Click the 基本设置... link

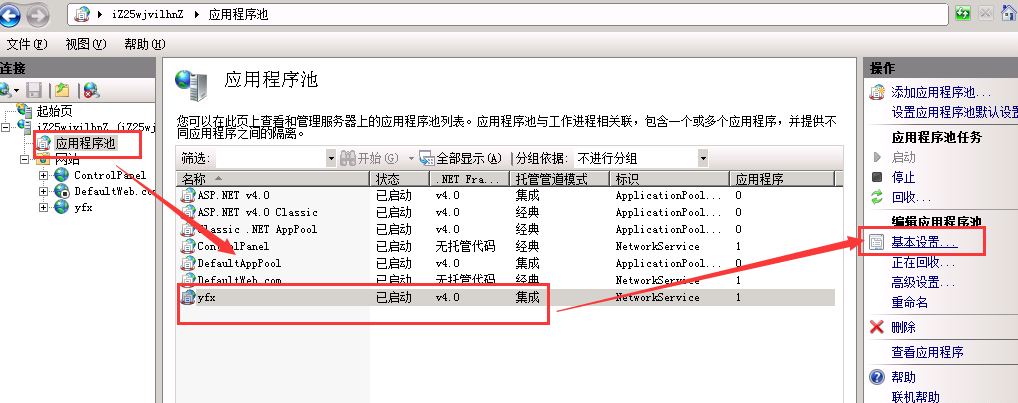924,243
